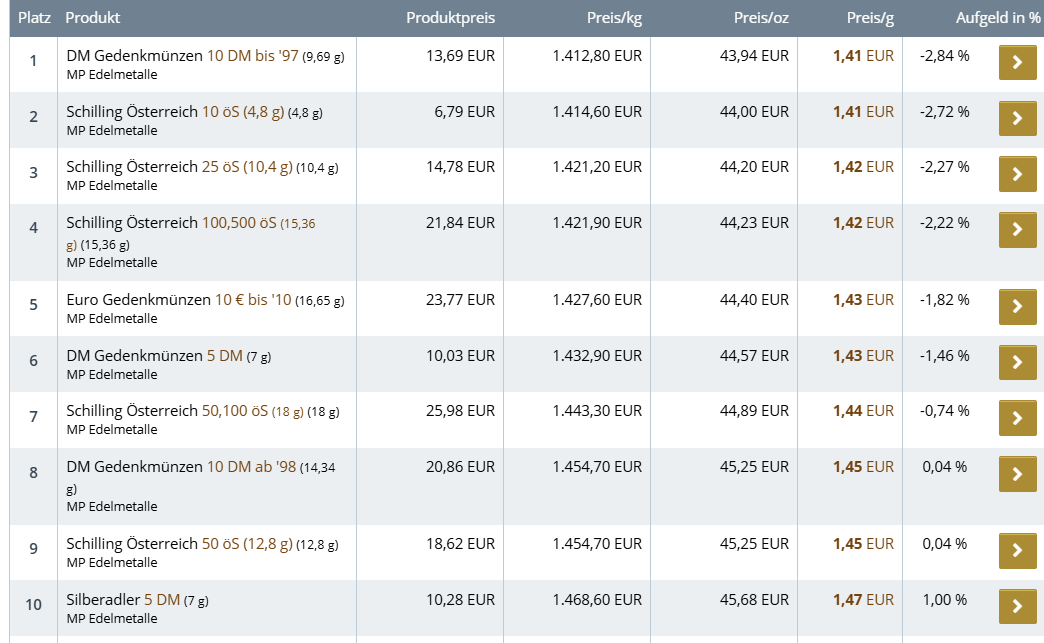Screen dimensions: 1044x643
Task: Click arrow button for Silberadler 5 DM row
Action: [x=1017, y=606]
